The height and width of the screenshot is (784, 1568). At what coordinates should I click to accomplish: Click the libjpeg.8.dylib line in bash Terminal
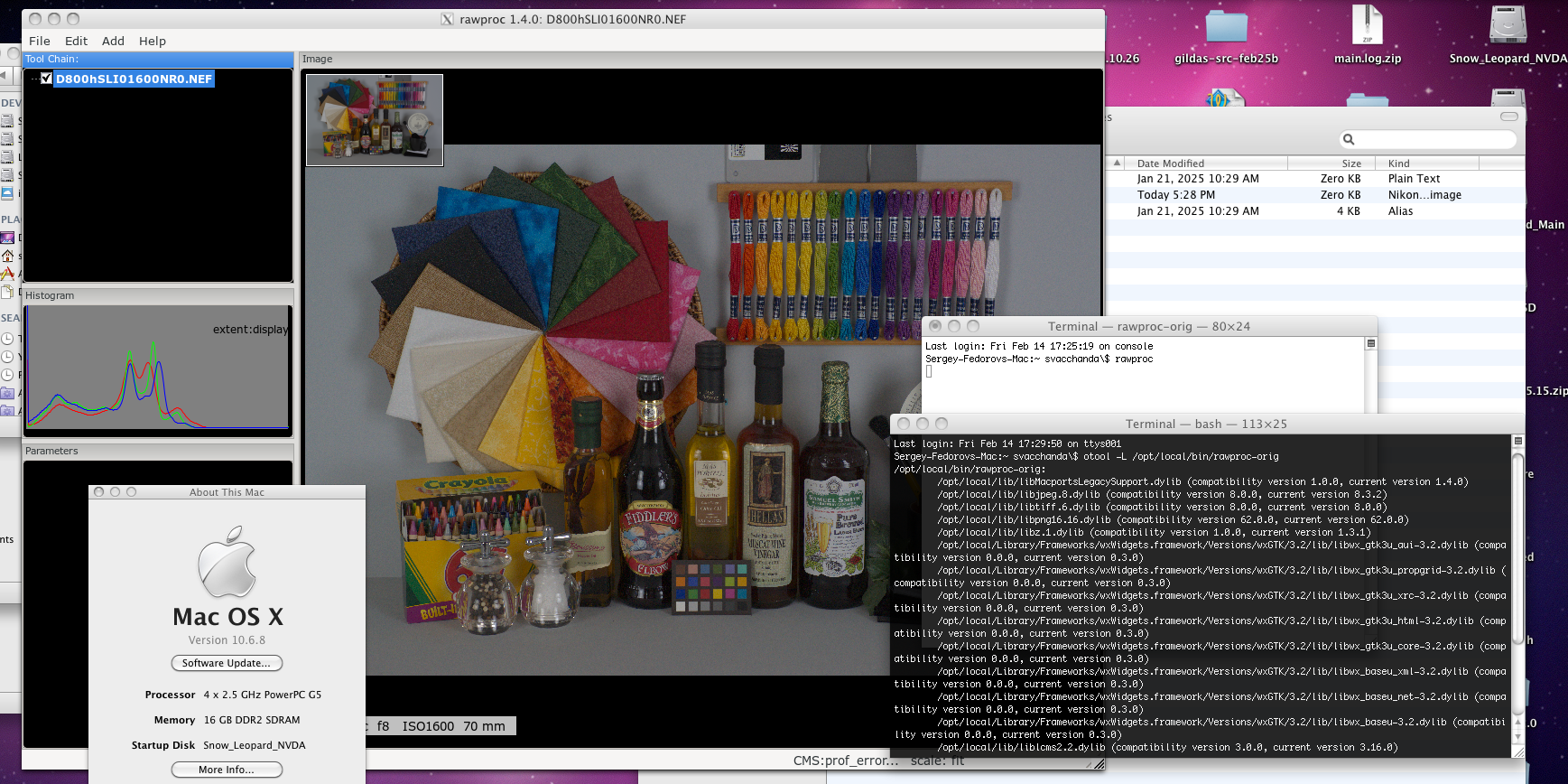click(x=1162, y=495)
